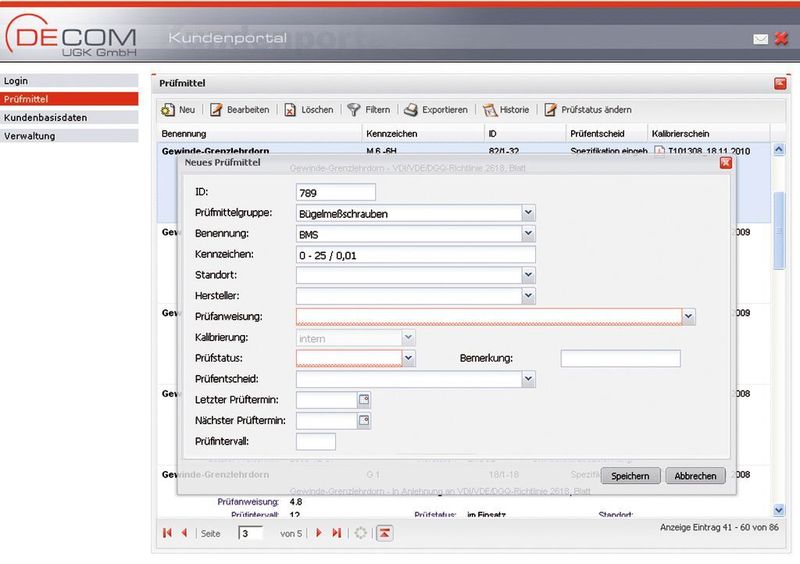Screen dimensions: 800x564
Task: Click the Neu toolbar icon
Action: (x=167, y=110)
